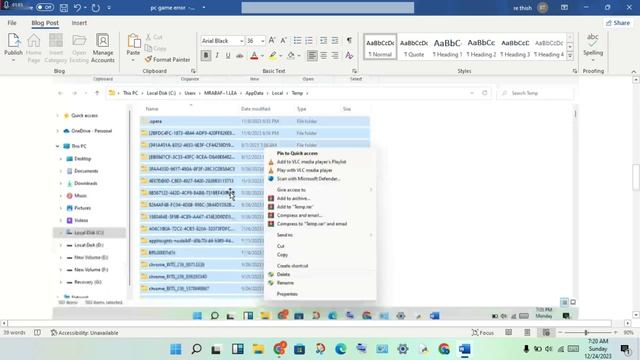Click the Word icon in the Windows taskbar

pyautogui.click(x=464, y=349)
